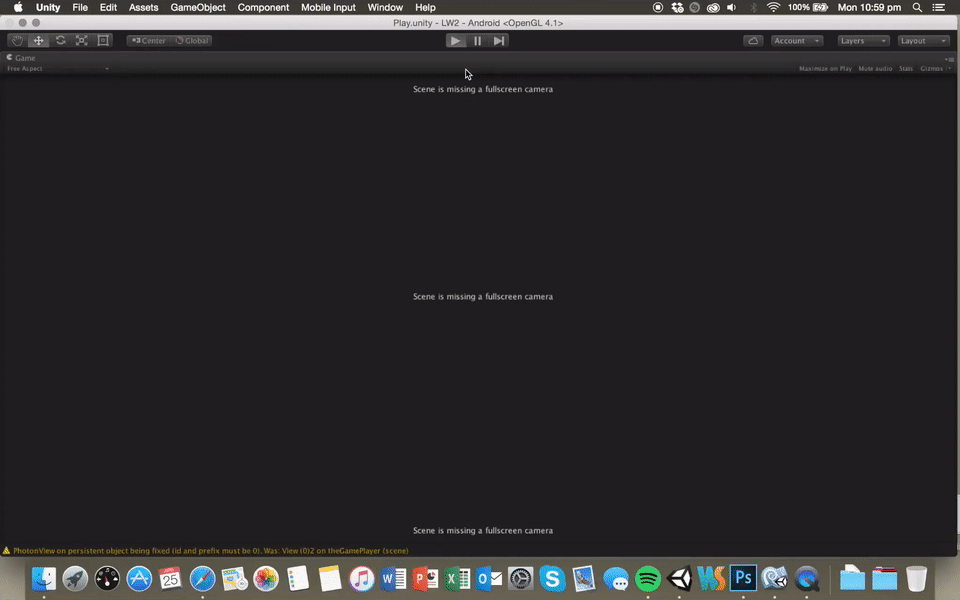Select the Rect transform tool
This screenshot has width=960, height=600.
coord(103,41)
